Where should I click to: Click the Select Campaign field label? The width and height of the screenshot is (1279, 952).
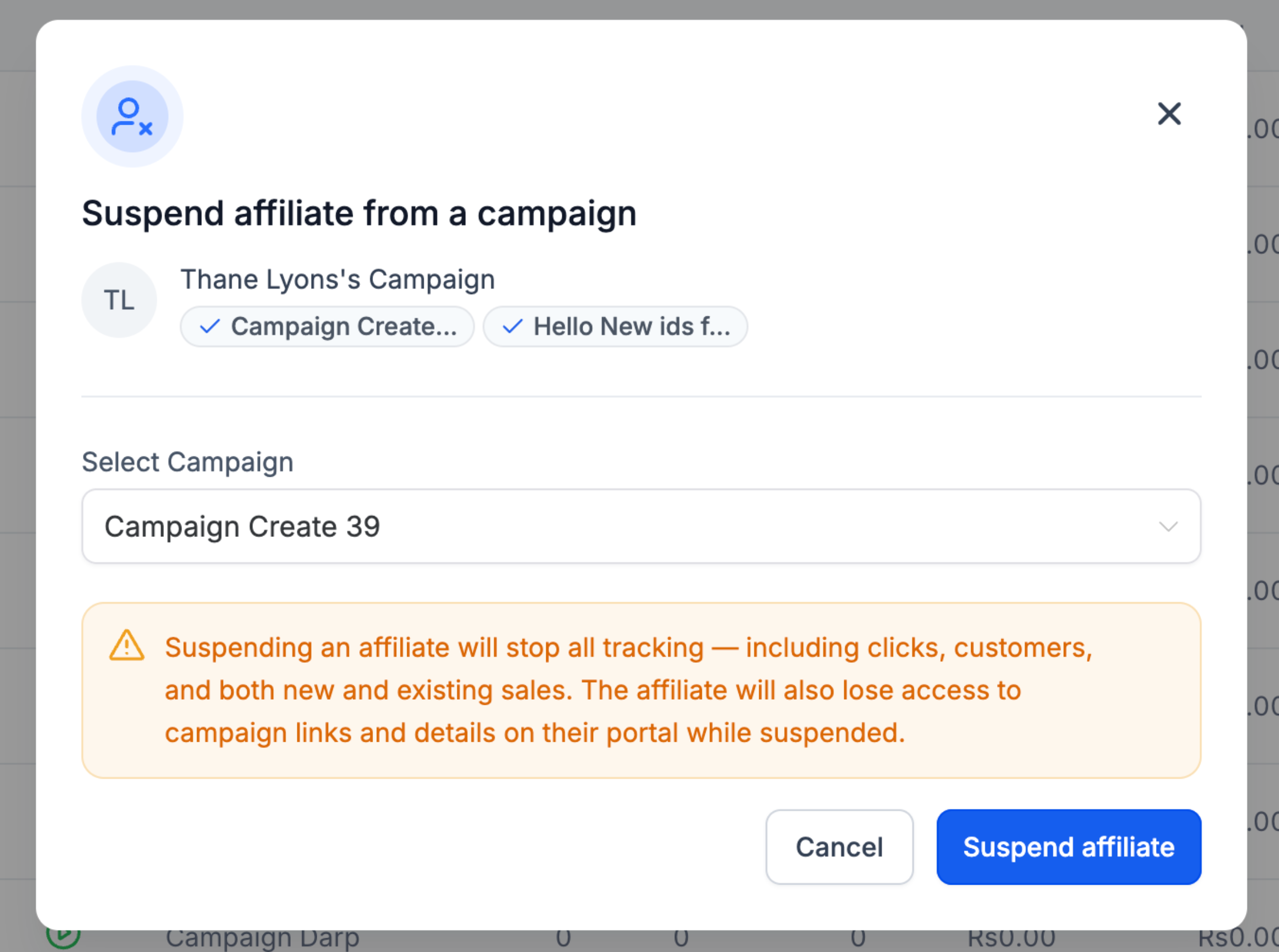(x=188, y=462)
